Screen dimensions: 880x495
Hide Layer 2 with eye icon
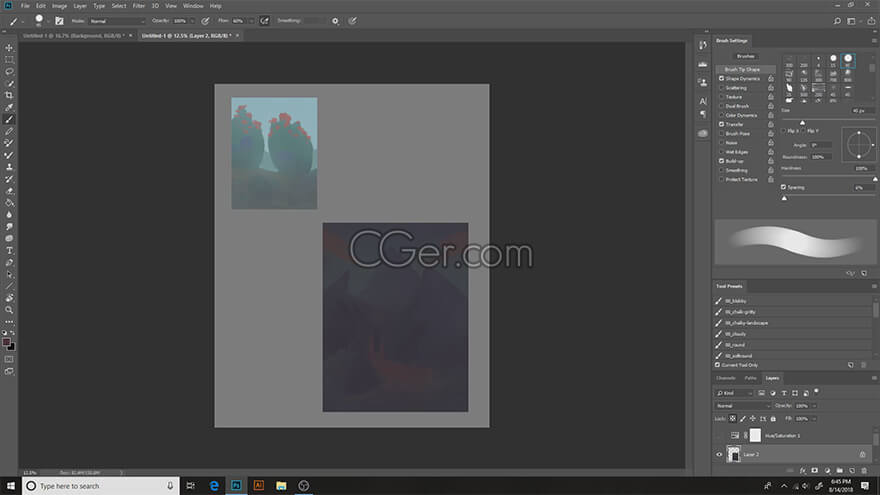click(x=719, y=455)
